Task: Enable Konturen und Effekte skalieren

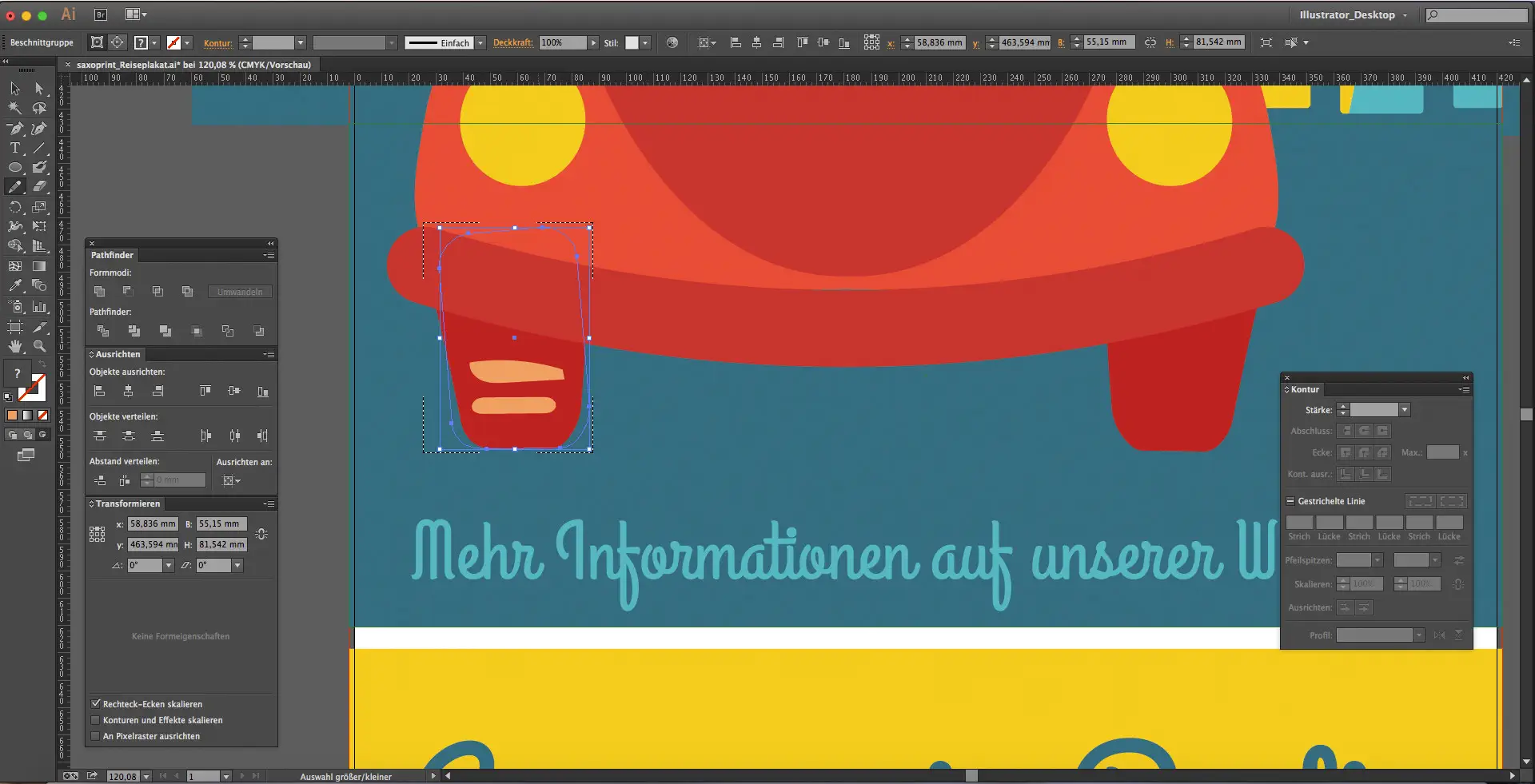Action: tap(96, 720)
